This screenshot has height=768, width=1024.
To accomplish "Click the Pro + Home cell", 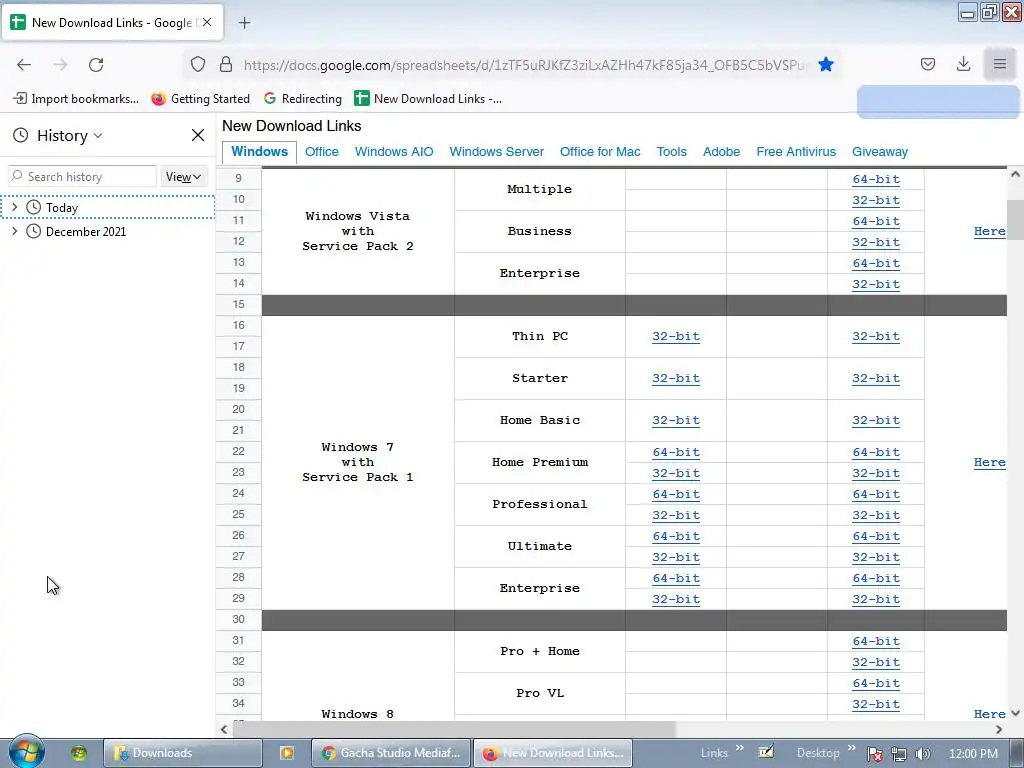I will point(539,651).
